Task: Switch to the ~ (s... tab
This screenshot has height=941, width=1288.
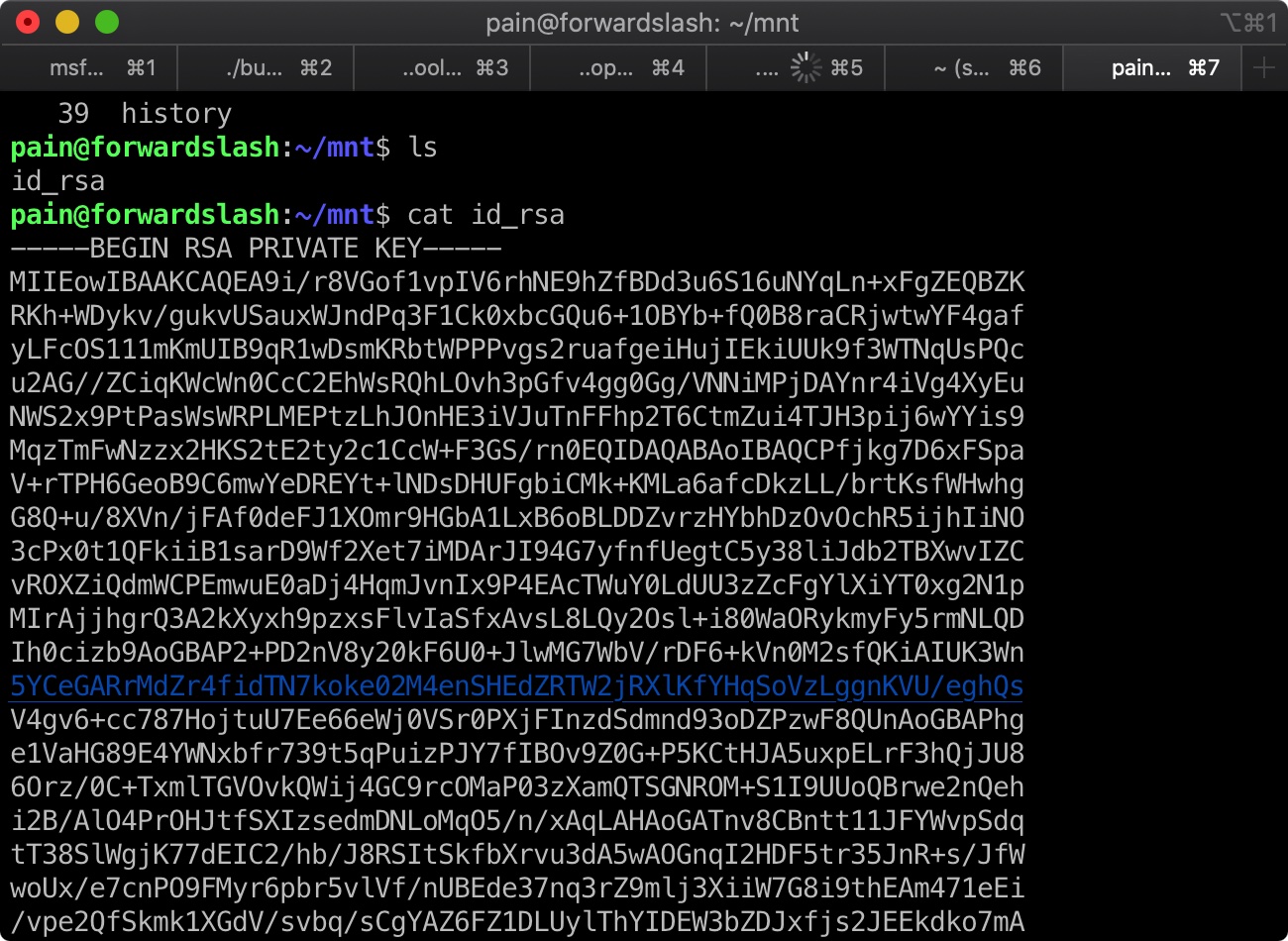Action: (x=973, y=67)
